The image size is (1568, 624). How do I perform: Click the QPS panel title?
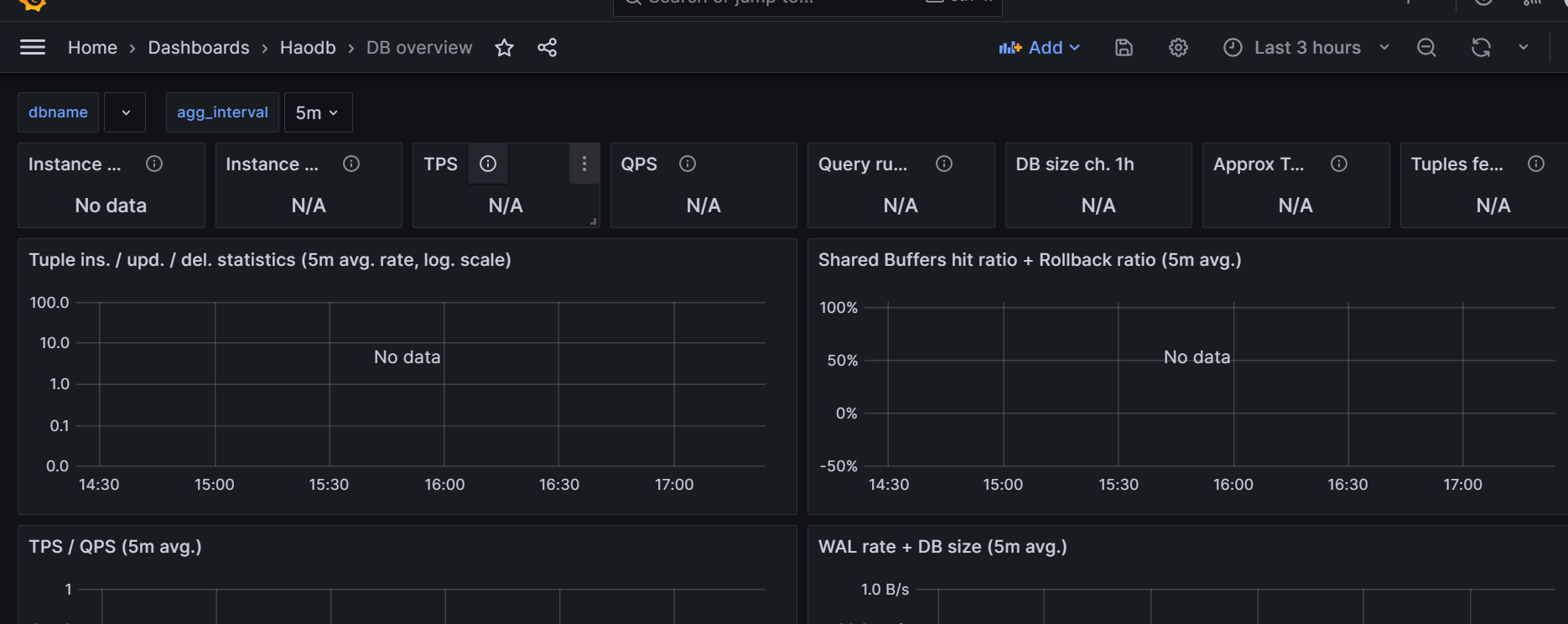(639, 164)
